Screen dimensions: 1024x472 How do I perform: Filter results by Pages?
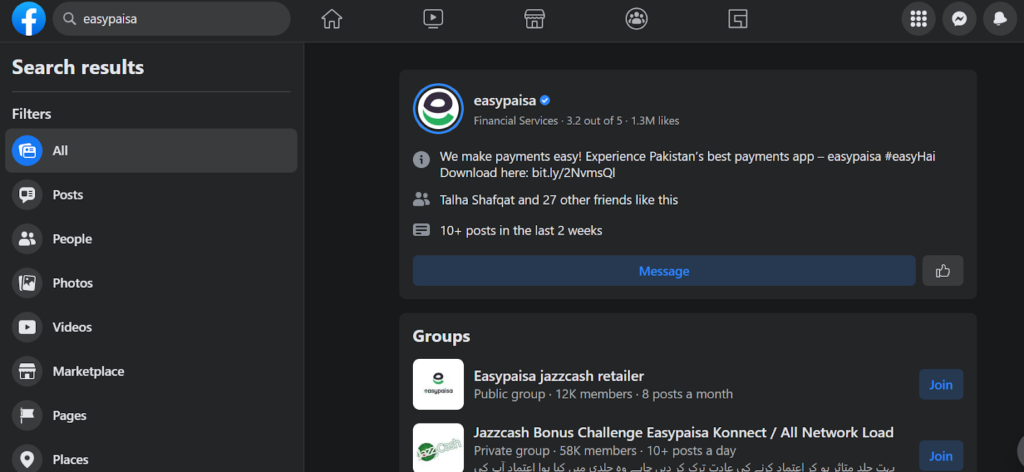pyautogui.click(x=151, y=415)
